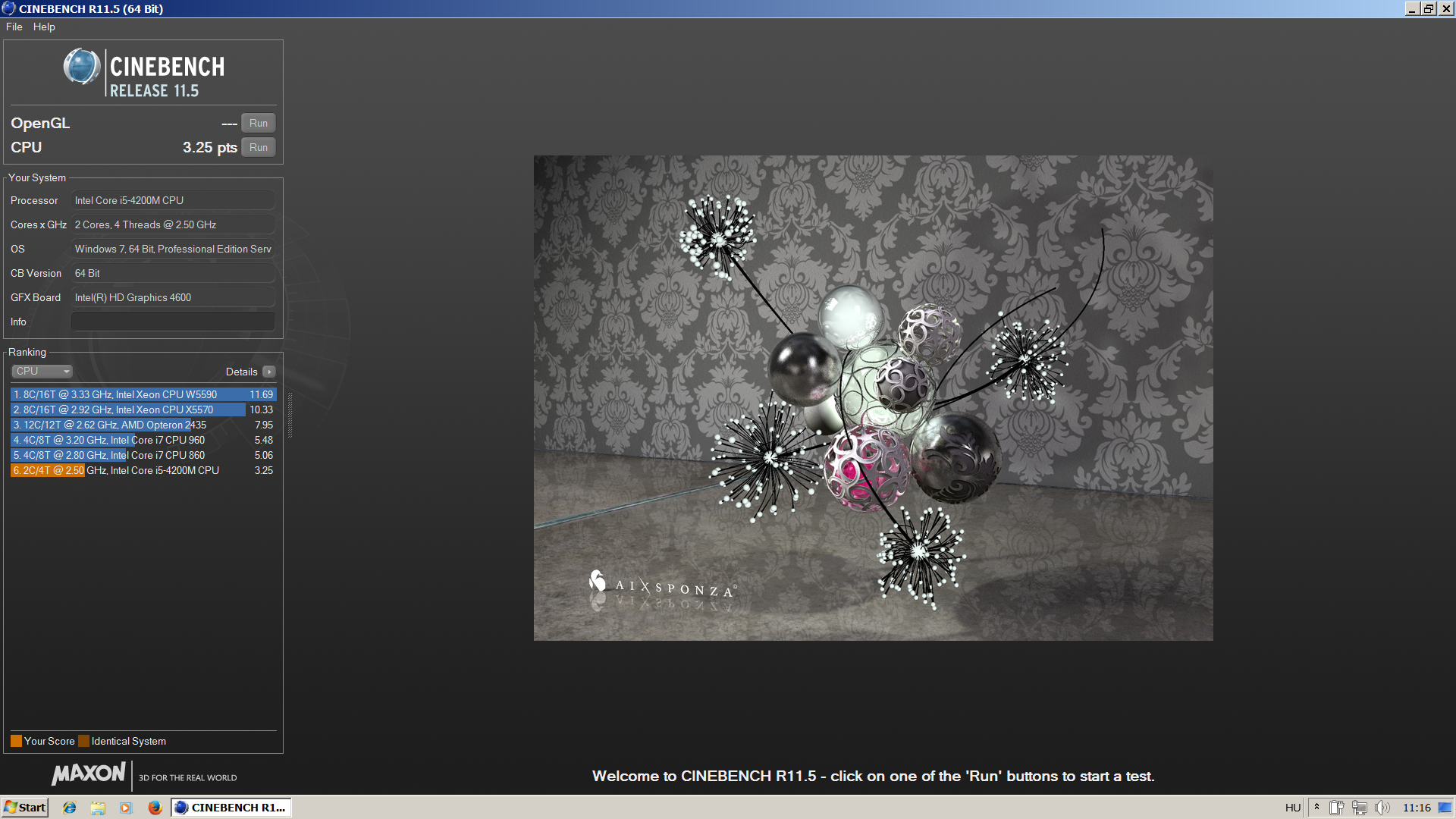1456x819 pixels.
Task: Click the 11:16 system clock
Action: pos(1417,808)
